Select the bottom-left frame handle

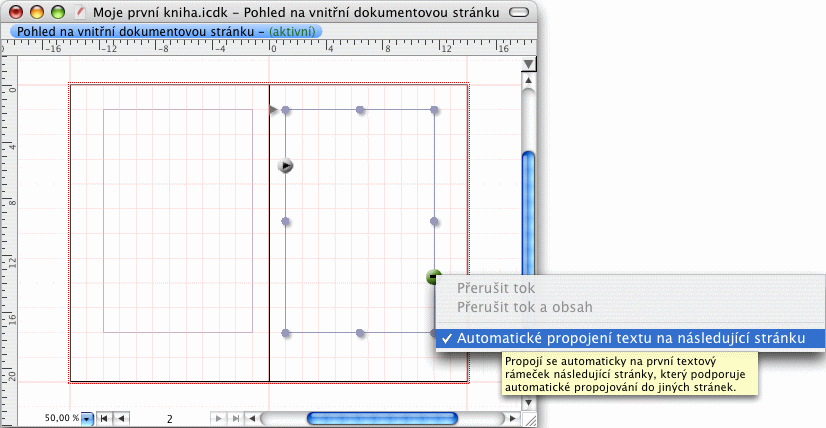(x=286, y=333)
